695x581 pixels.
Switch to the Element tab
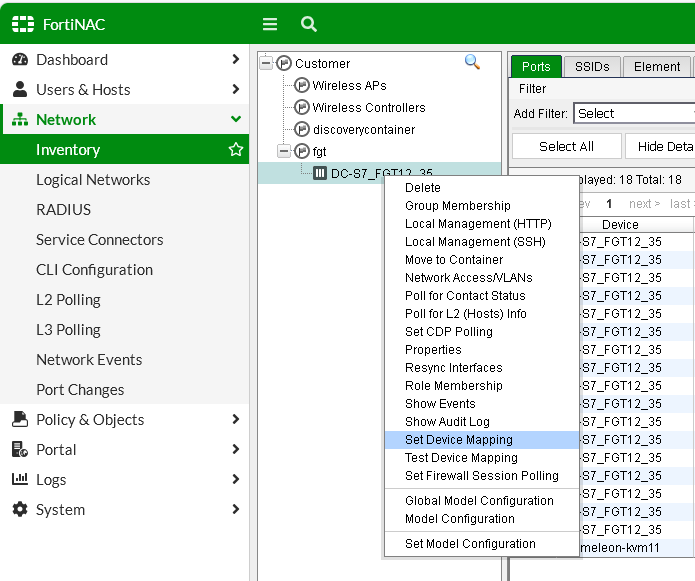coord(656,66)
